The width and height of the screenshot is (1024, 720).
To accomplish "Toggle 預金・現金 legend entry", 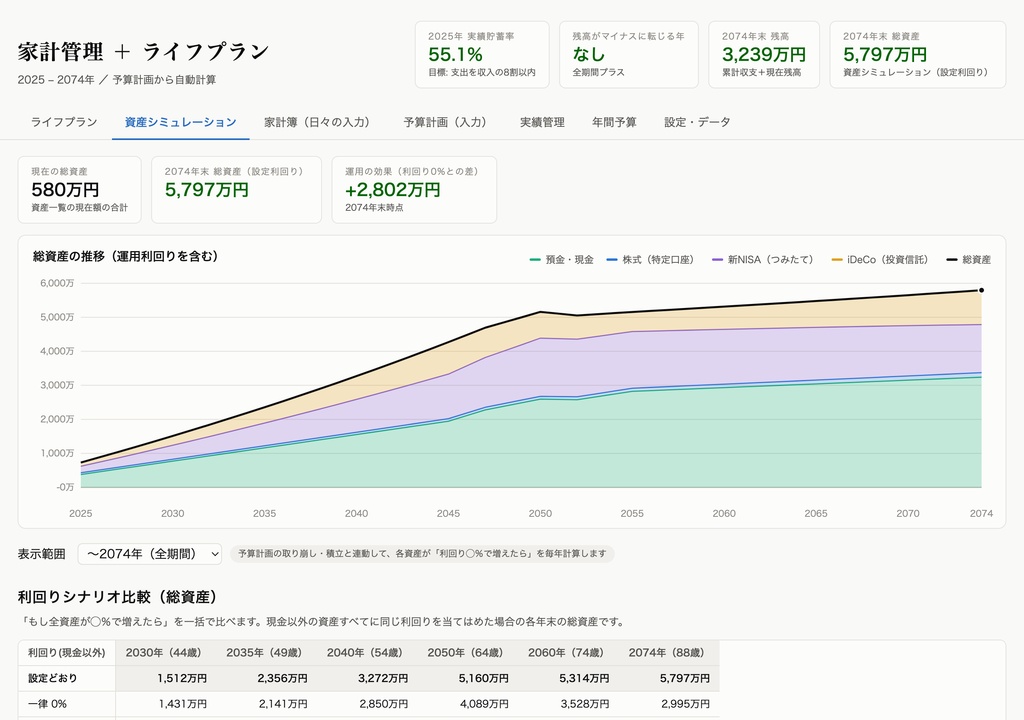I will (562, 259).
